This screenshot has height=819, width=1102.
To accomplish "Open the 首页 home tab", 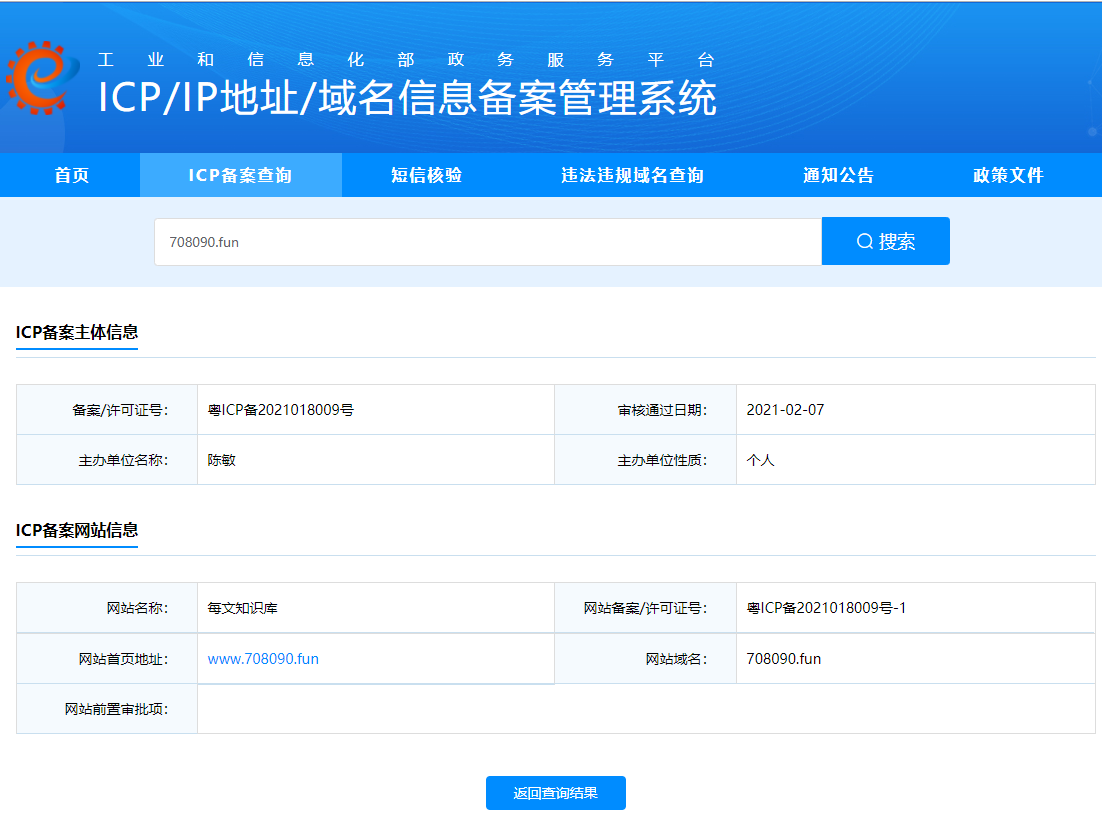I will pyautogui.click(x=71, y=175).
